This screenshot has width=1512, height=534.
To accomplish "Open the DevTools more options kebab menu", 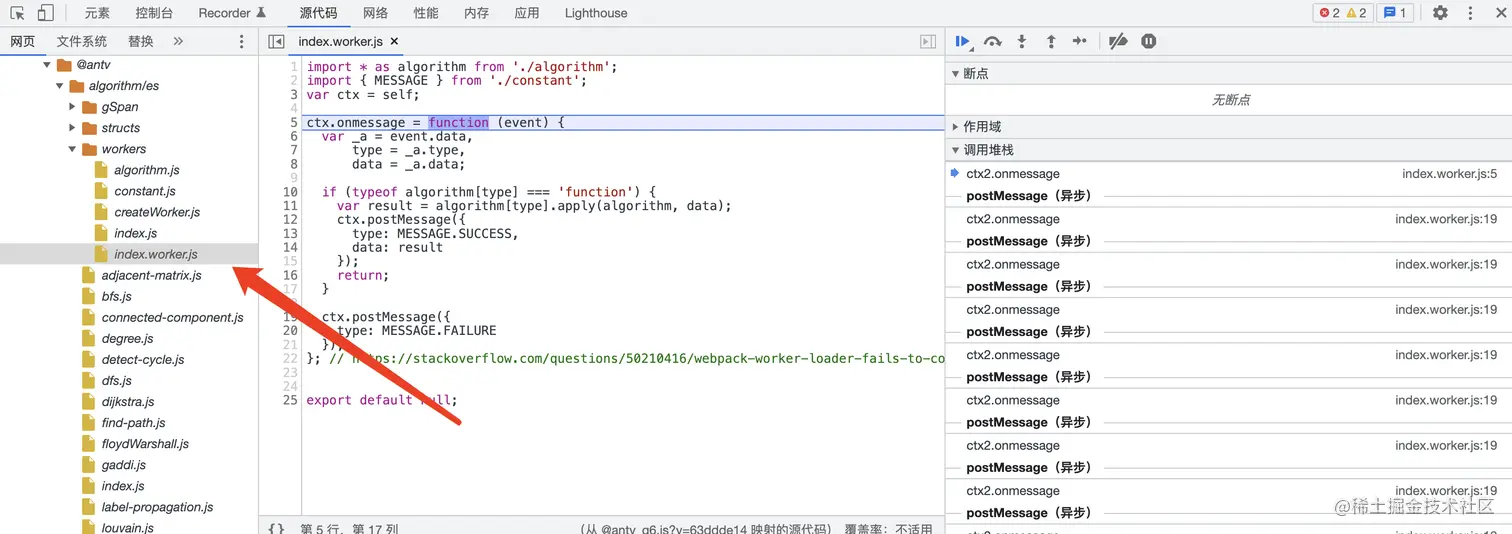I will point(1471,13).
